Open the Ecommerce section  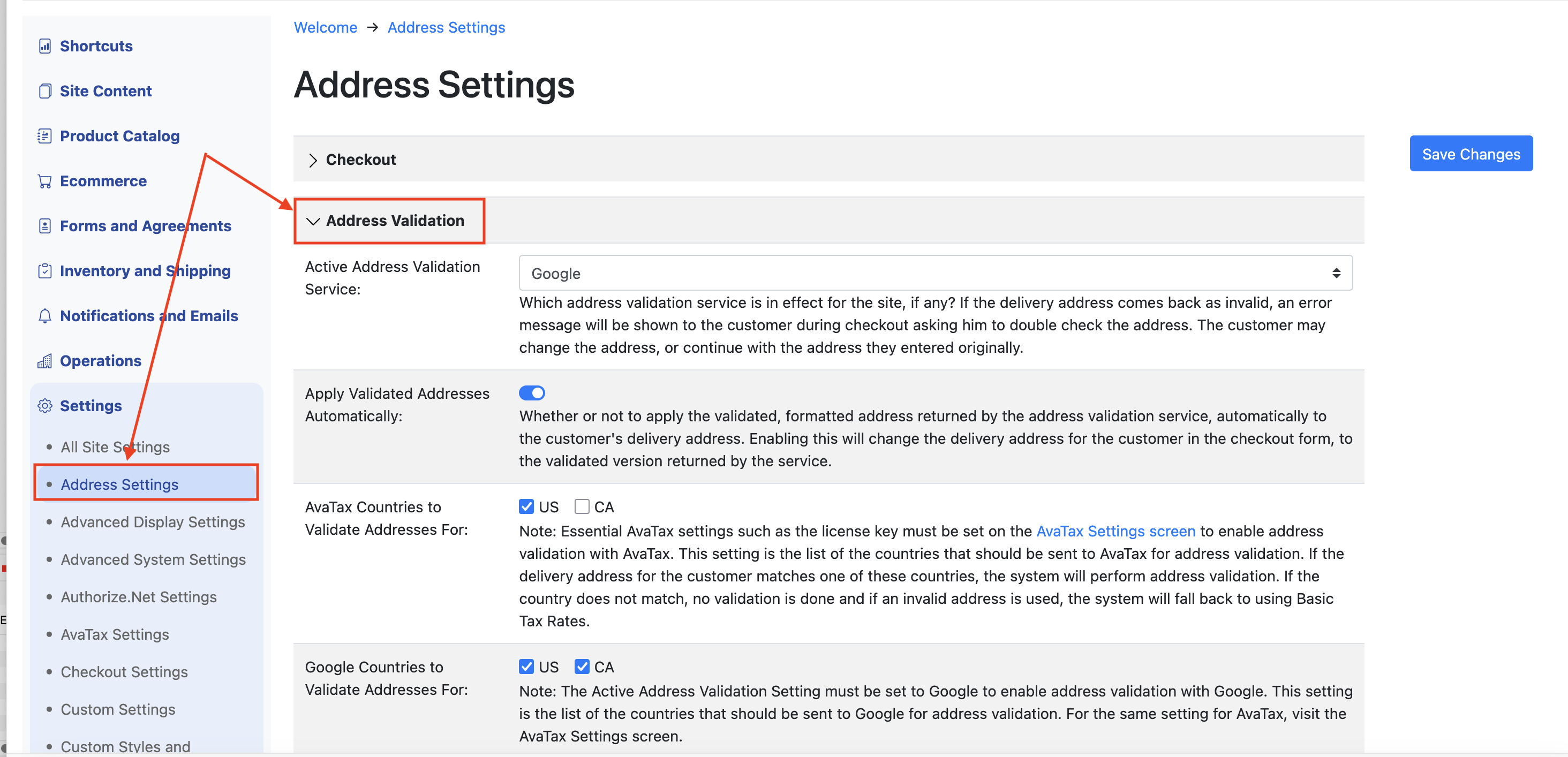pyautogui.click(x=103, y=181)
